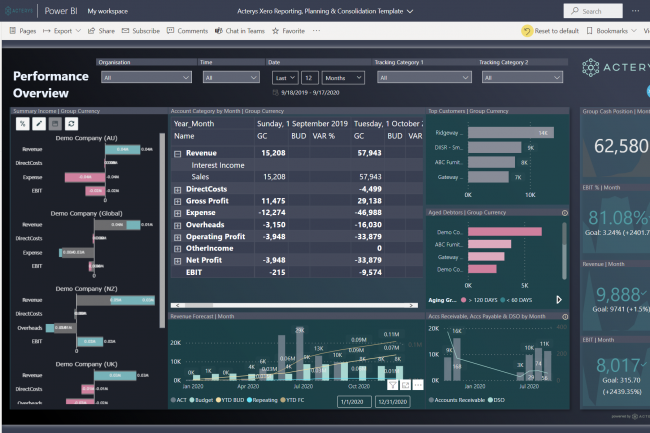Open My workspace link
650x433 pixels.
[x=107, y=11]
